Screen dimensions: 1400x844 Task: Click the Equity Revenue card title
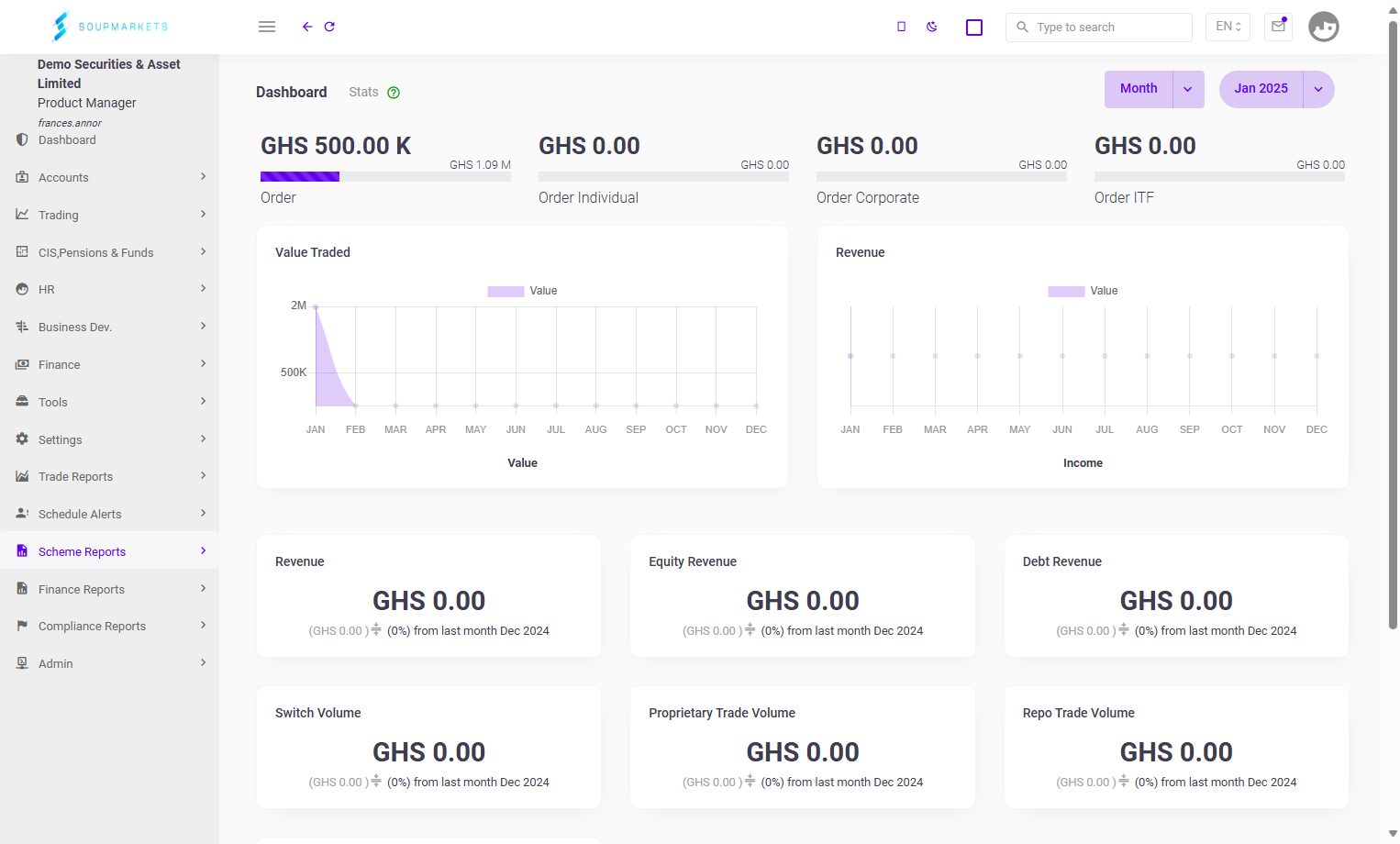(693, 561)
